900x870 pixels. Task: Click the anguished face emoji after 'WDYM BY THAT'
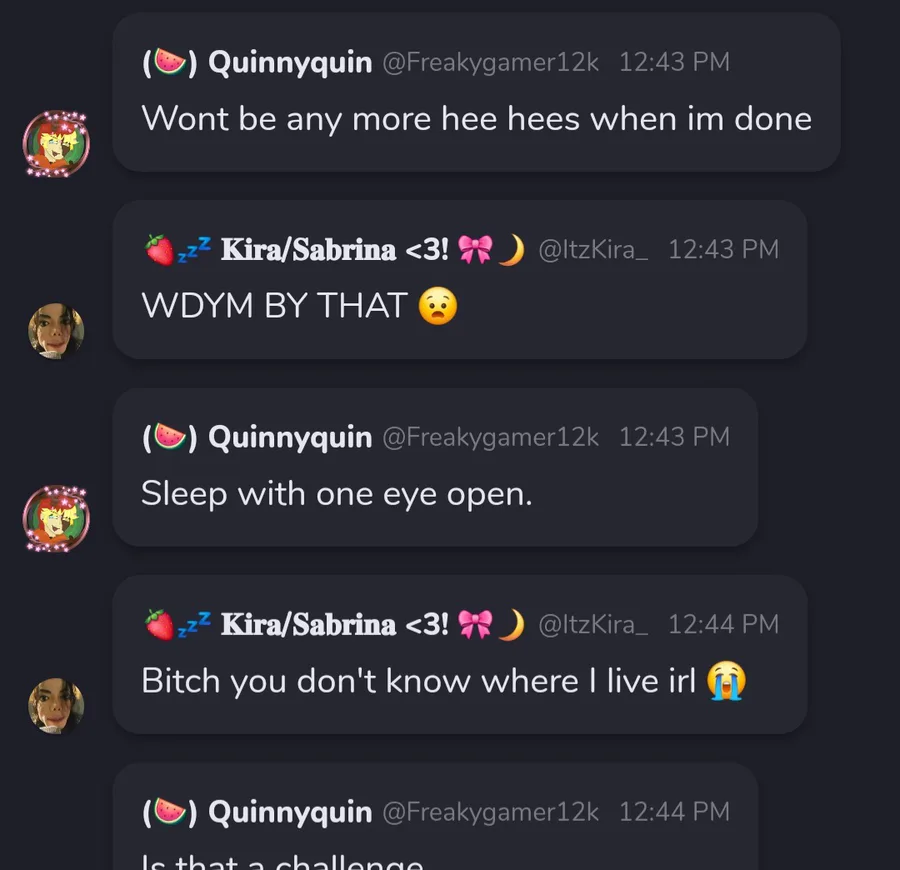438,305
